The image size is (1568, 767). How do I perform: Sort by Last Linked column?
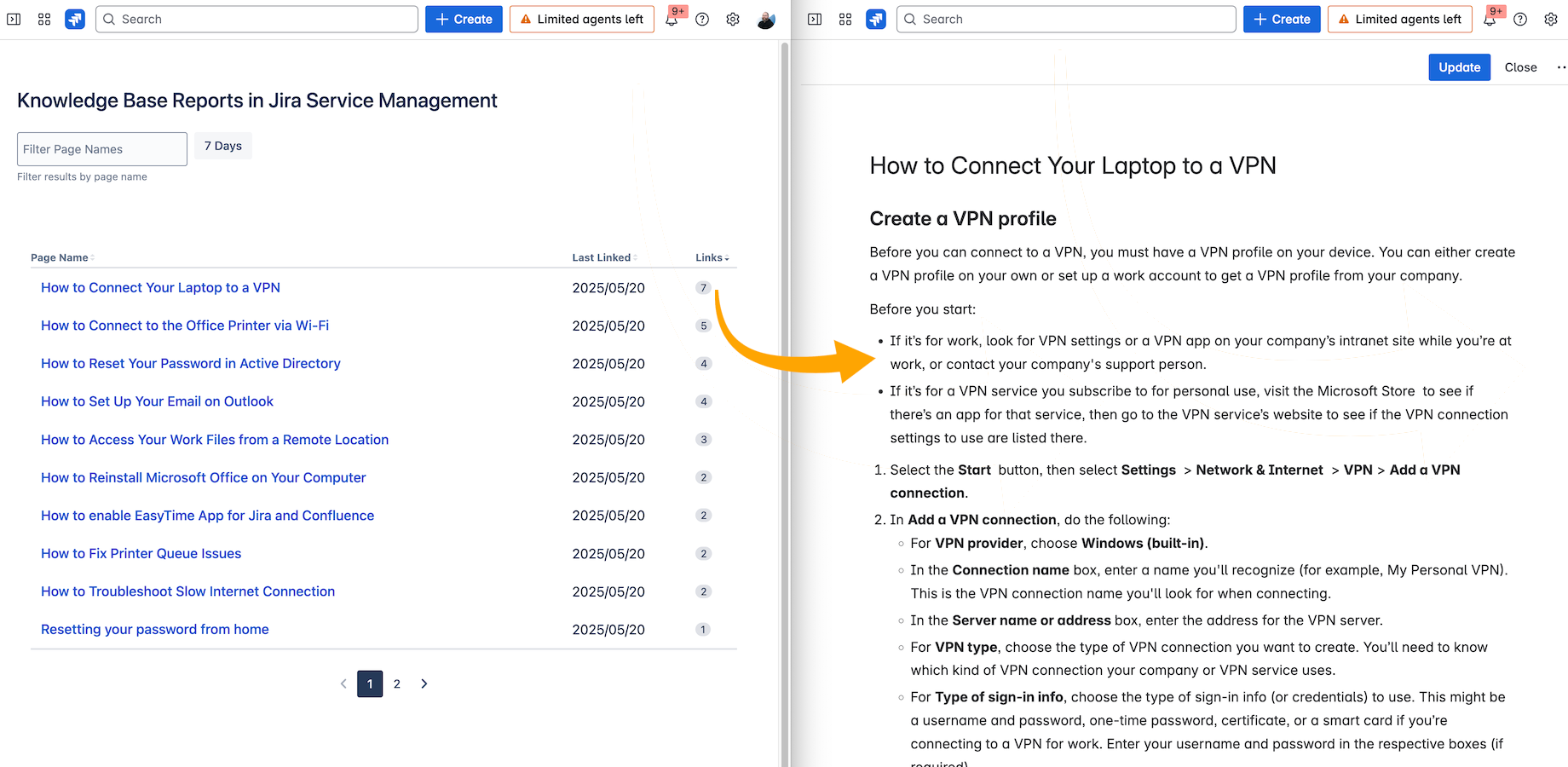(604, 257)
